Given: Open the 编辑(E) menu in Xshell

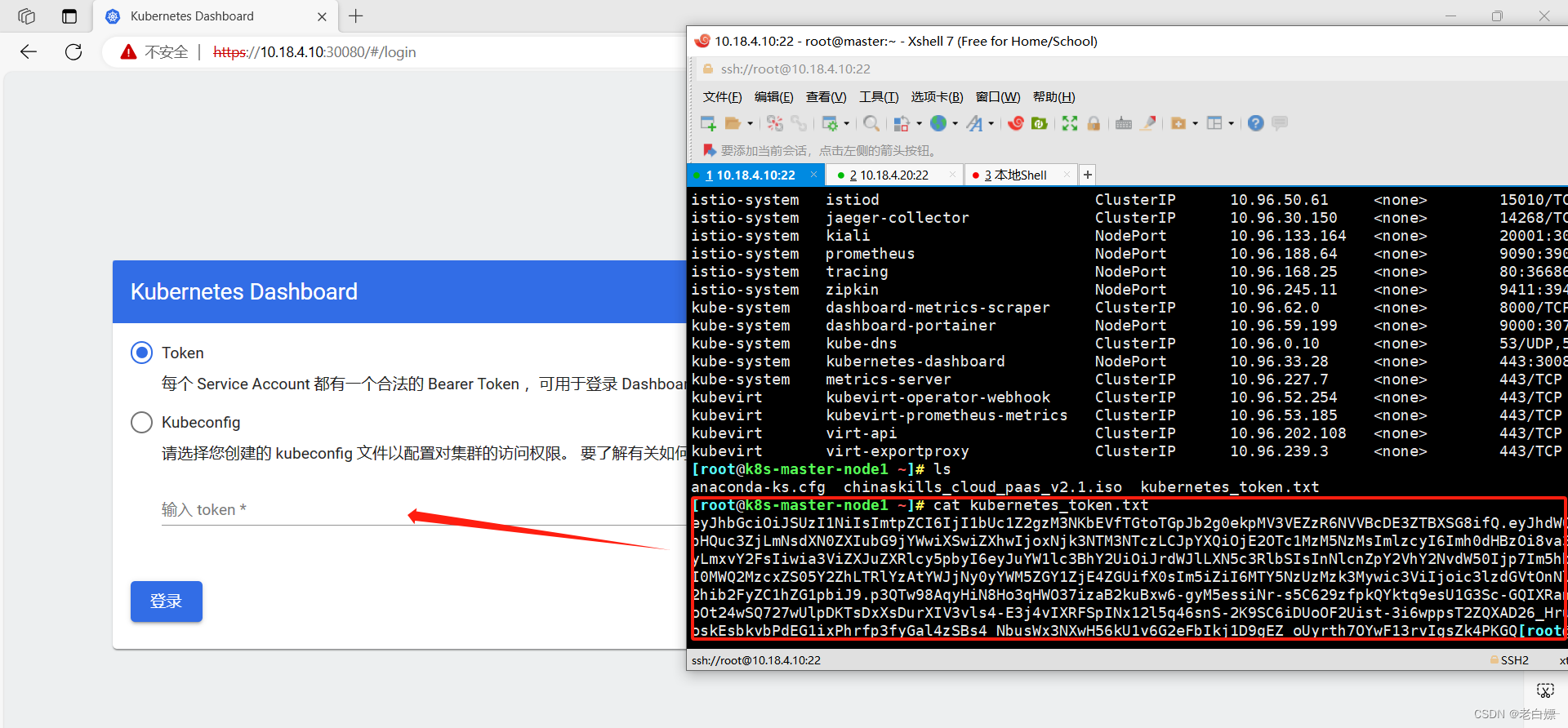Looking at the screenshot, I should point(774,97).
